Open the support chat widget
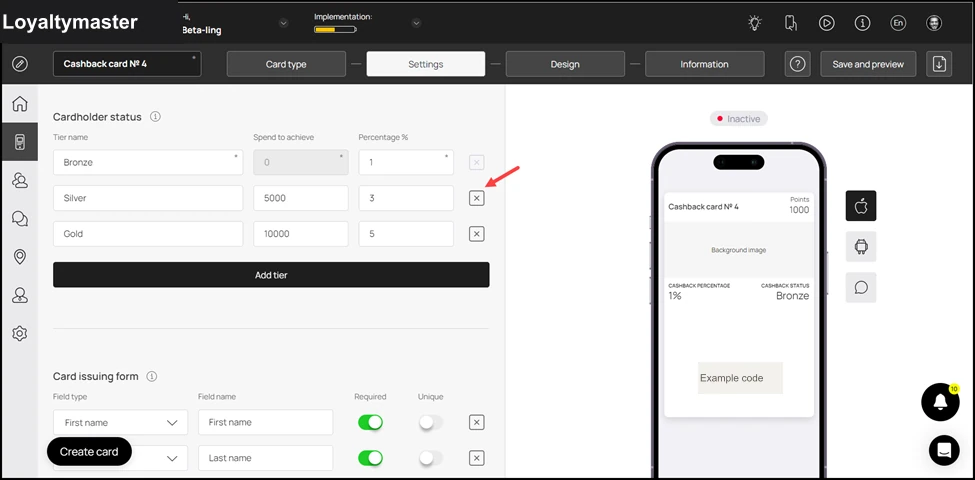Image resolution: width=975 pixels, height=480 pixels. point(944,451)
